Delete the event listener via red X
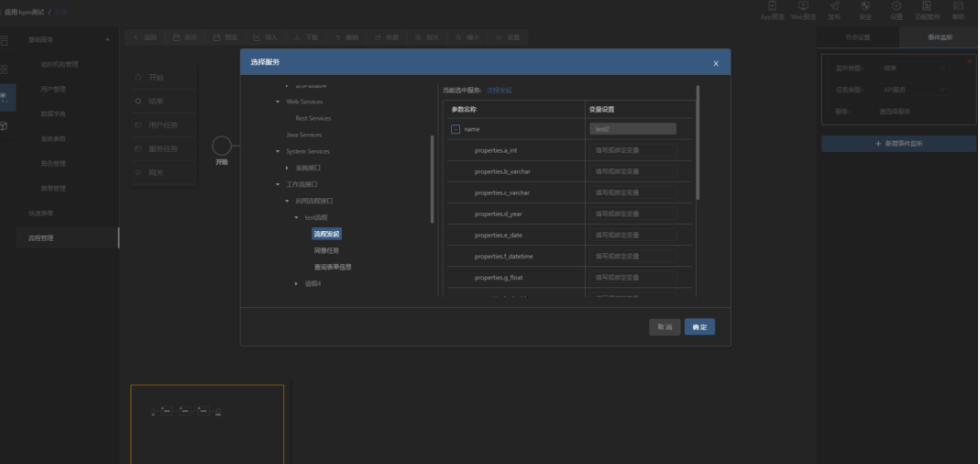Image resolution: width=980 pixels, height=464 pixels. (968, 60)
